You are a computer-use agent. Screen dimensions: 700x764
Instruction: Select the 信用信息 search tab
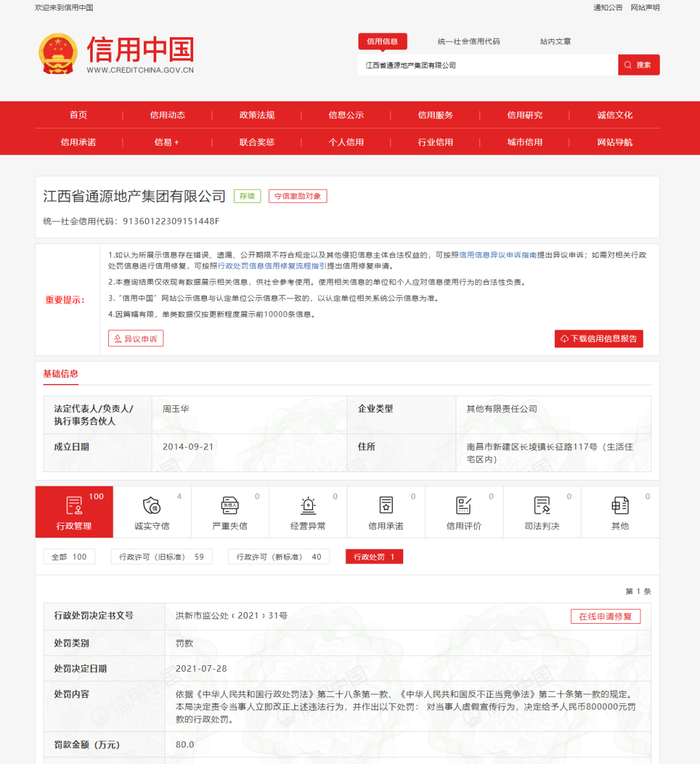(x=382, y=41)
